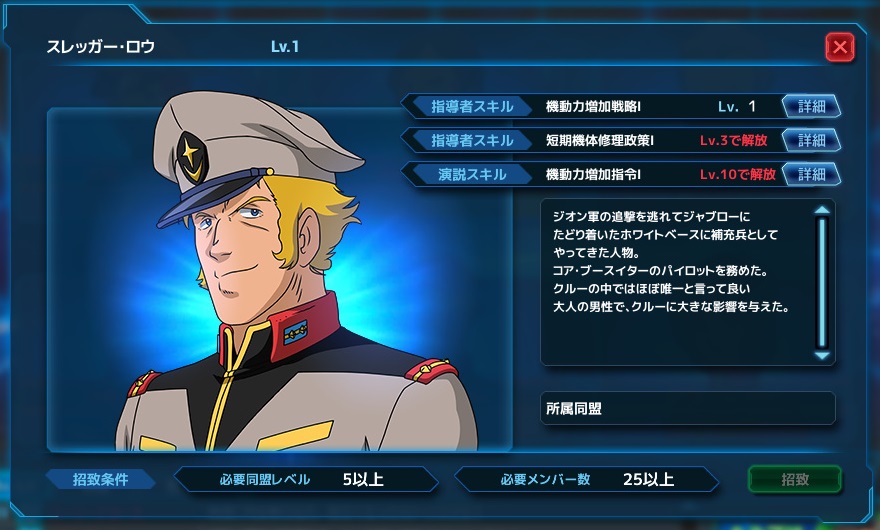Click the Lv.1 character level text
This screenshot has width=880, height=530.
(285, 47)
